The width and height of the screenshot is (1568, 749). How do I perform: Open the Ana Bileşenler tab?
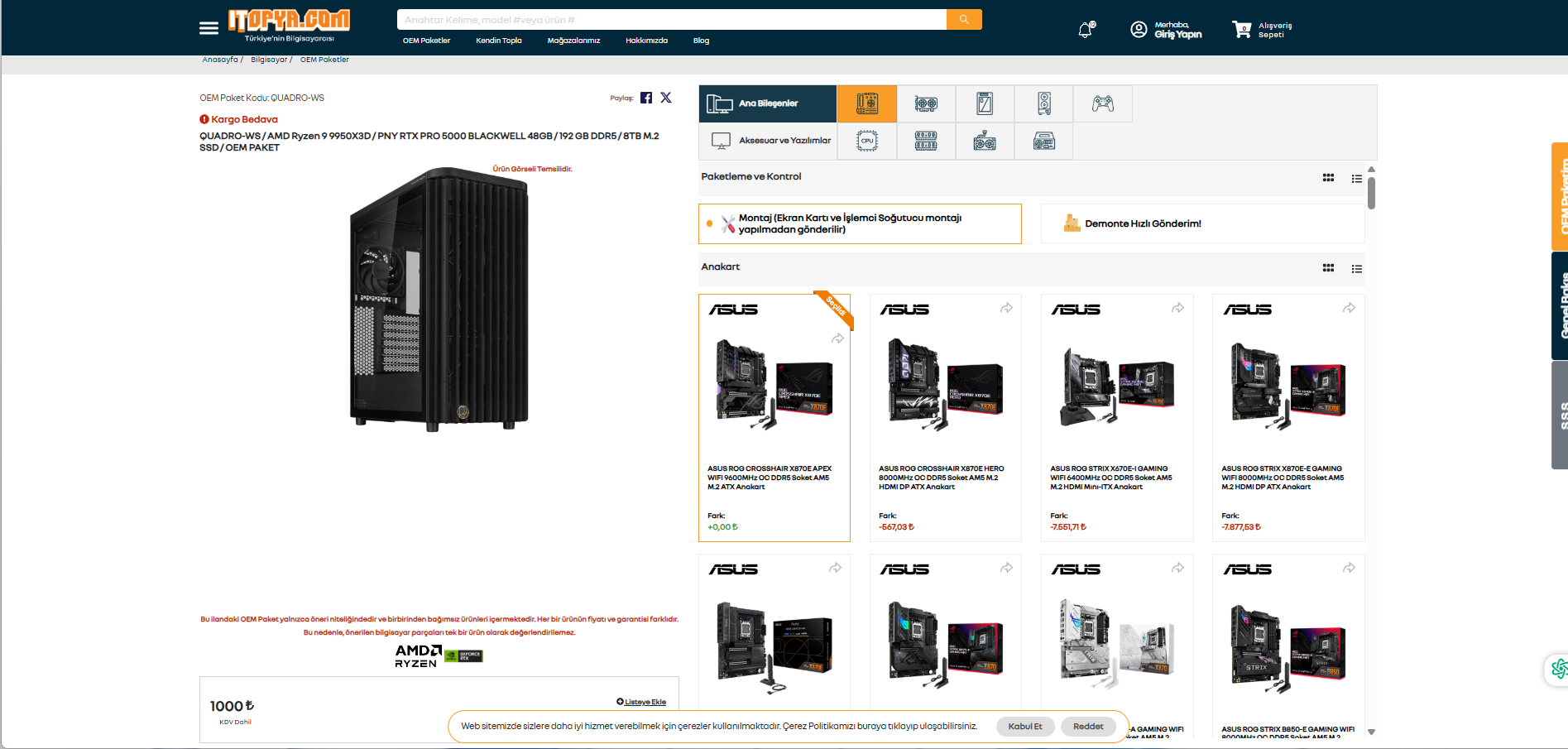(x=767, y=103)
